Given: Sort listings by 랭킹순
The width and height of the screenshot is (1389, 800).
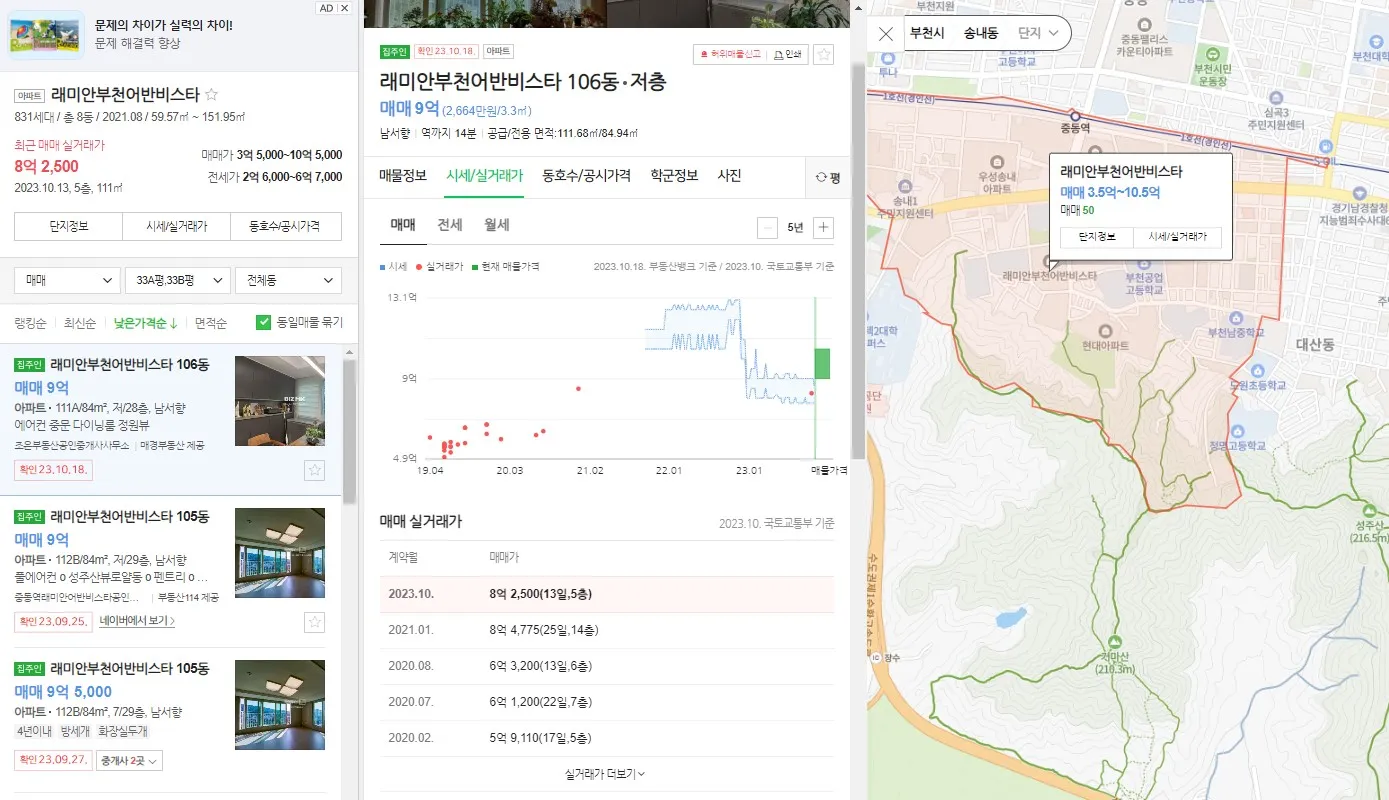Looking at the screenshot, I should click(30, 323).
